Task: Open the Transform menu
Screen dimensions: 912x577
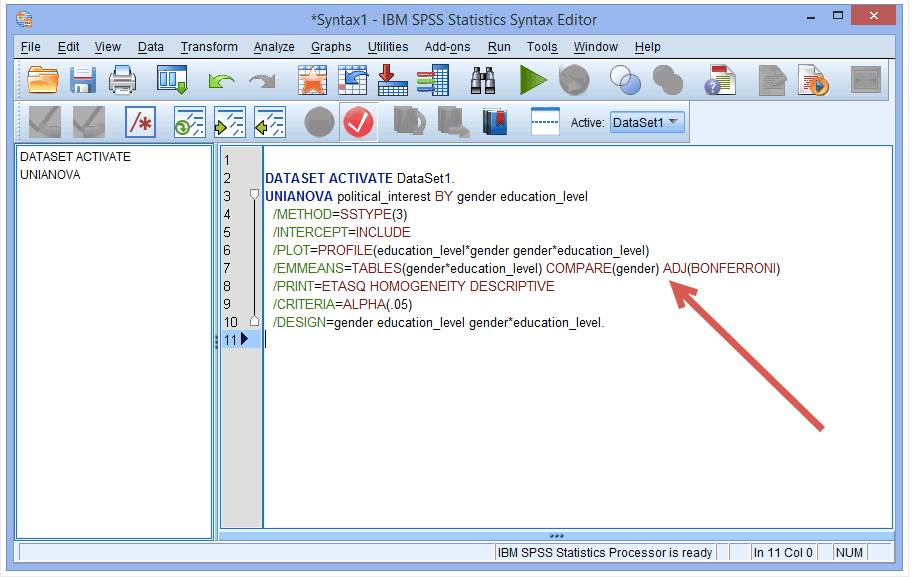Action: [x=209, y=47]
